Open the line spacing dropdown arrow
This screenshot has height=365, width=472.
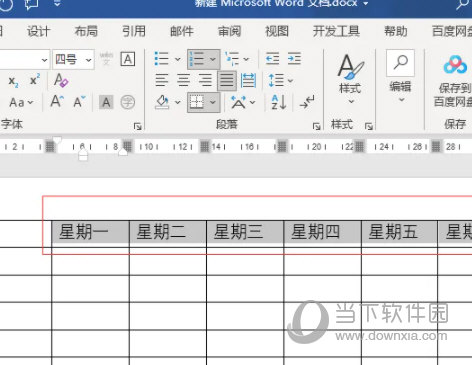pyautogui.click(x=290, y=81)
